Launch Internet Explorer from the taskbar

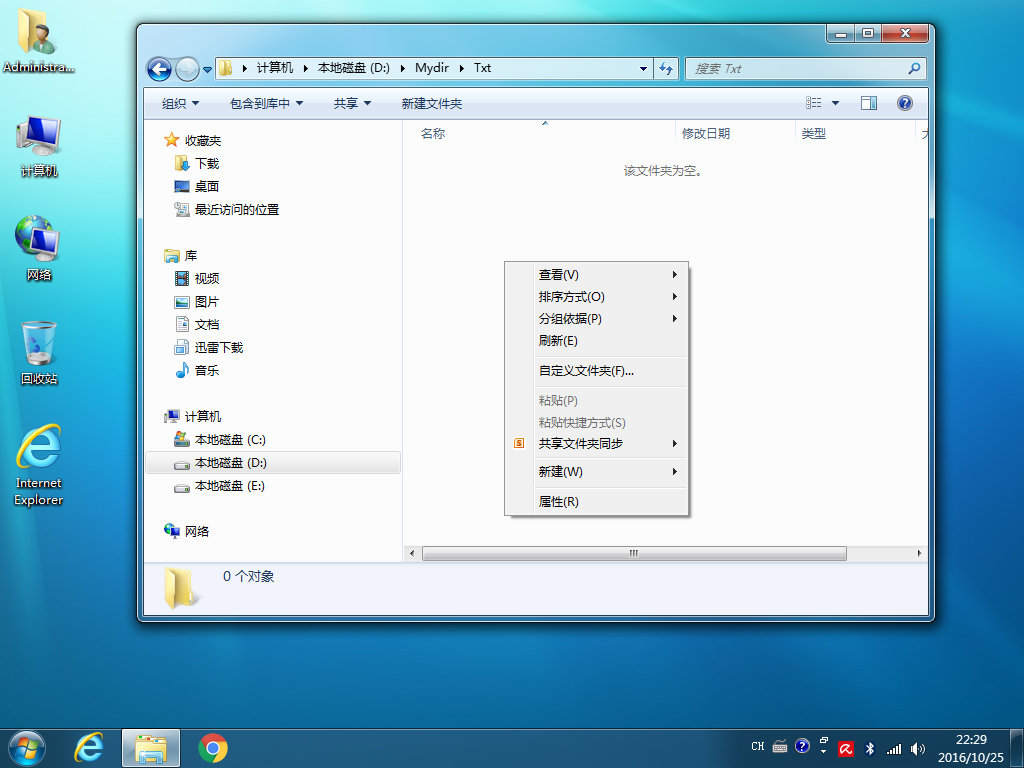pyautogui.click(x=89, y=748)
